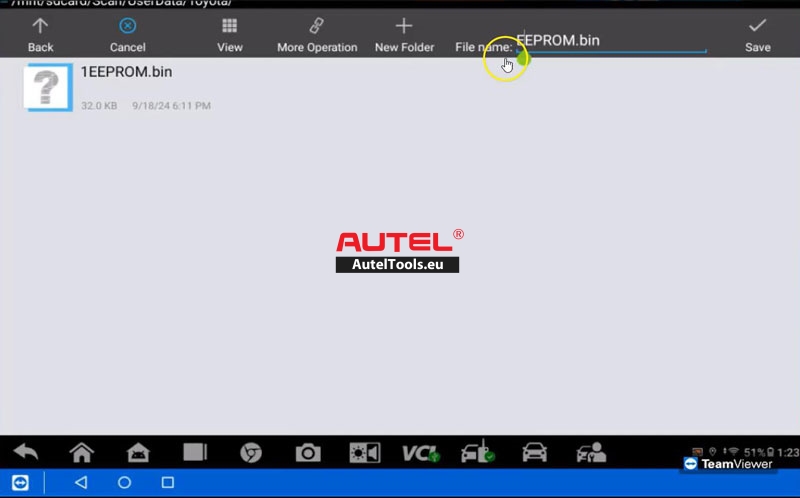Screen dimensions: 800x498
Task: Save the file with checkmark button
Action: click(x=757, y=33)
